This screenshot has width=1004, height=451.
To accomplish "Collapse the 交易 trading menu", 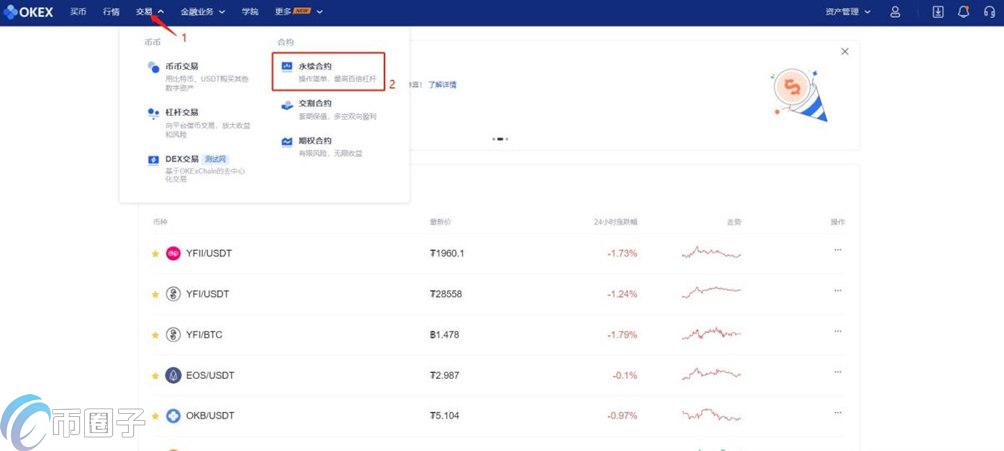I will point(150,12).
